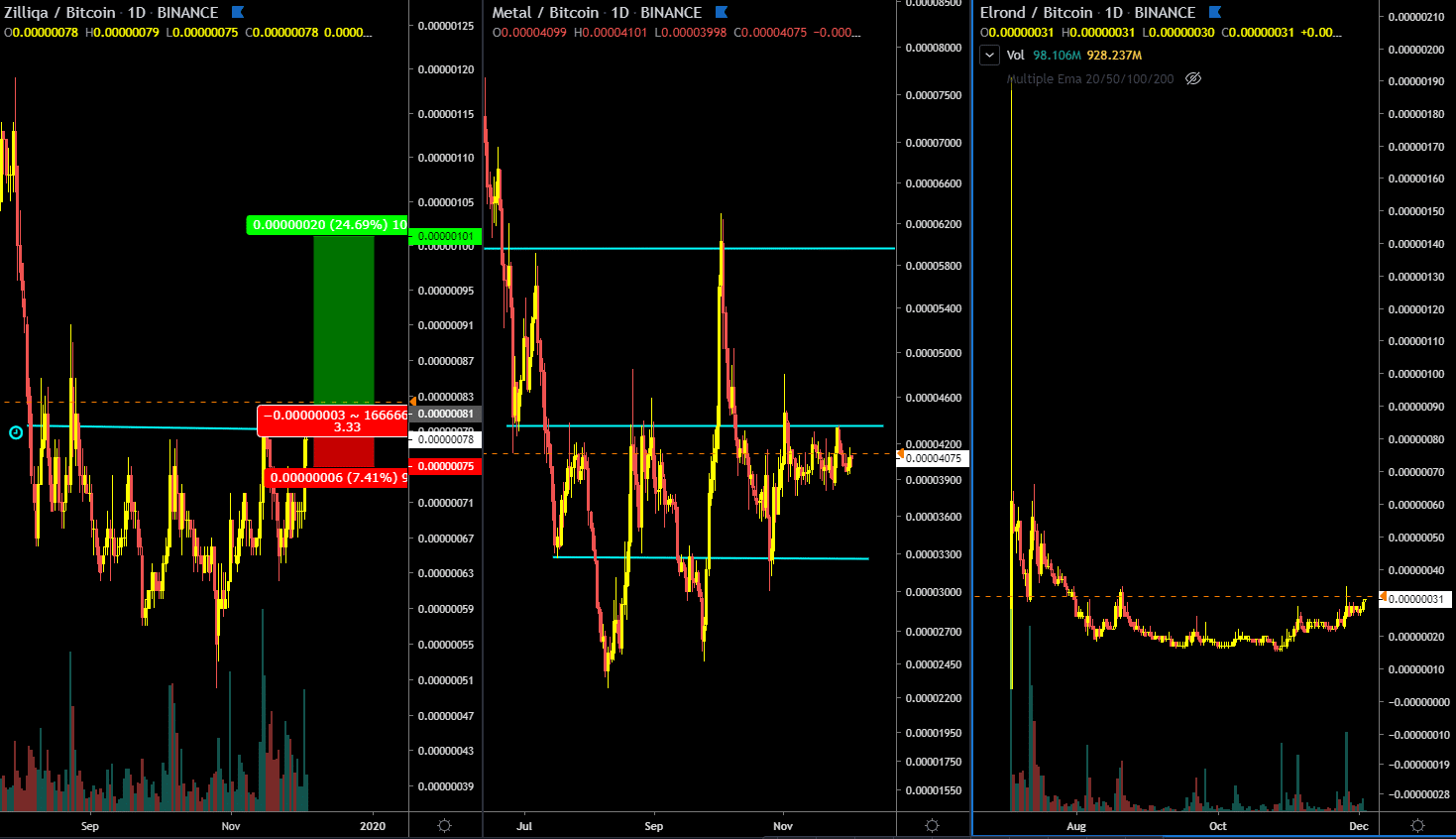This screenshot has width=1456, height=839.
Task: Open the Zilliqa / Bitcoin symbol title
Action: [59, 13]
